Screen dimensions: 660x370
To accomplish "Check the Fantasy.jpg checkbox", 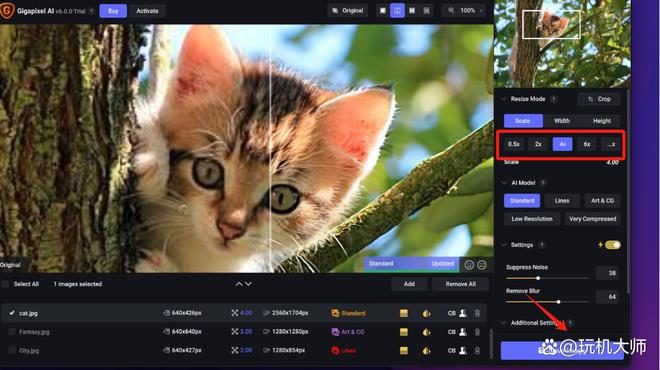I will click(12, 332).
